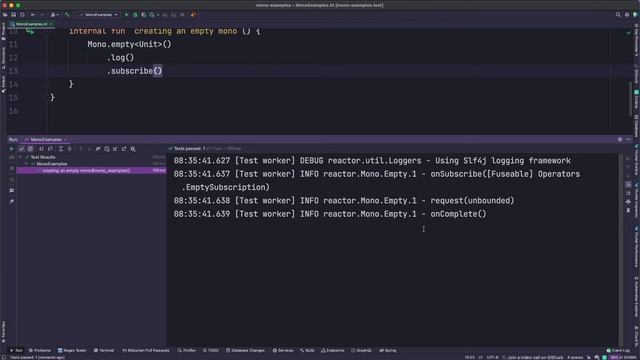The width and height of the screenshot is (640, 360).
Task: Click the console vertical scrollbar
Action: point(621,249)
